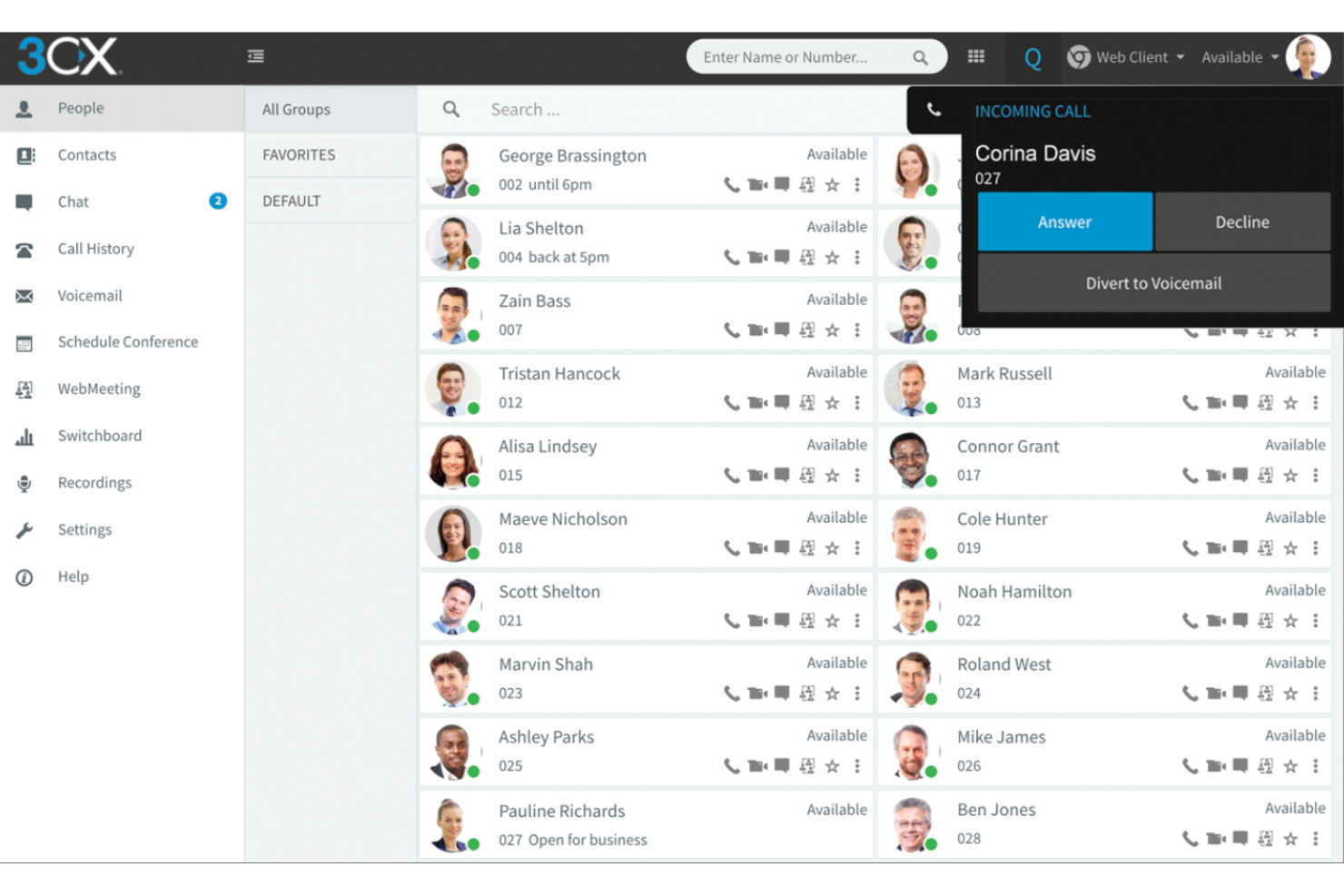Answer the incoming call from Corina Davis
Screen dimensions: 1344x896
coord(1064,222)
